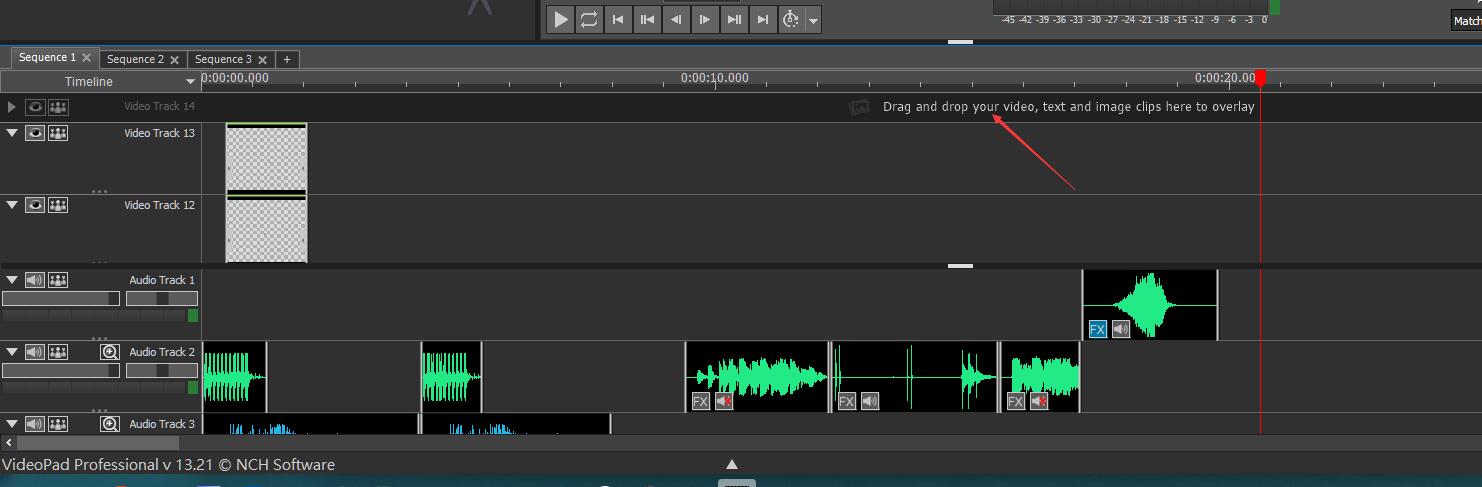
Task: Add a new sequence with the plus tab
Action: point(287,59)
